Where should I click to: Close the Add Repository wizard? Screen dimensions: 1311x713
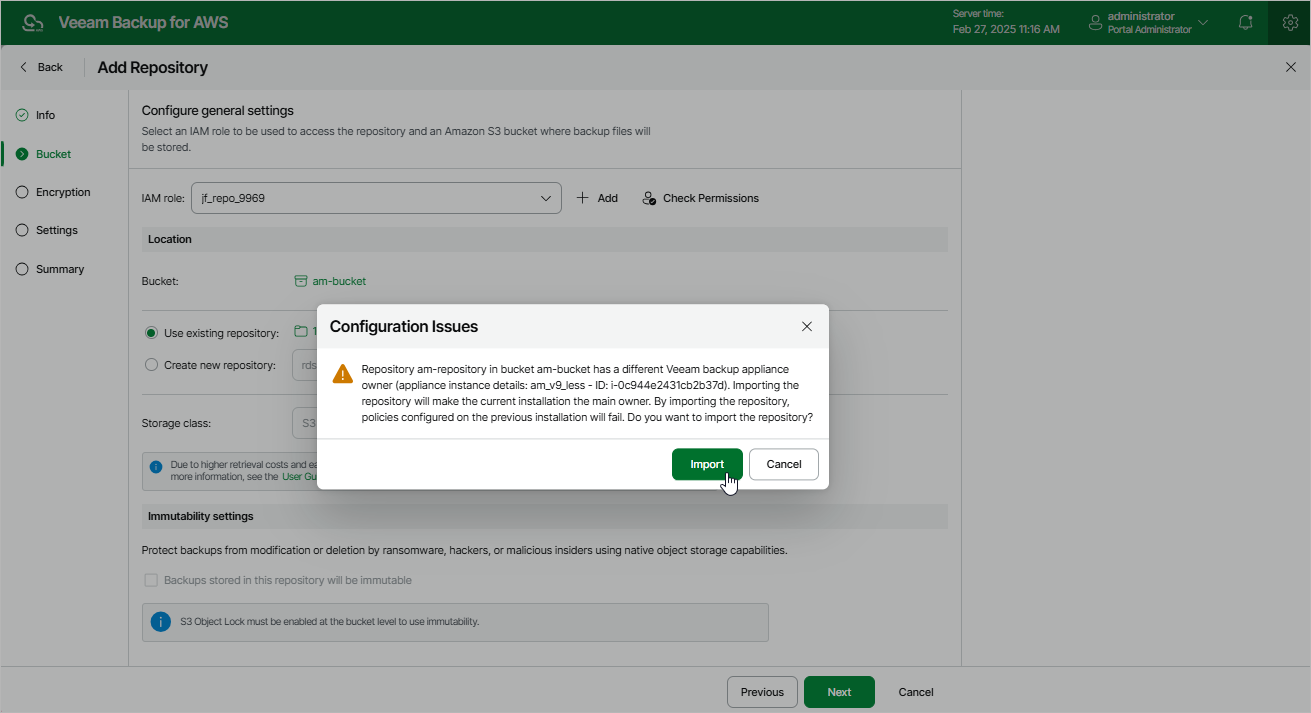point(1290,67)
